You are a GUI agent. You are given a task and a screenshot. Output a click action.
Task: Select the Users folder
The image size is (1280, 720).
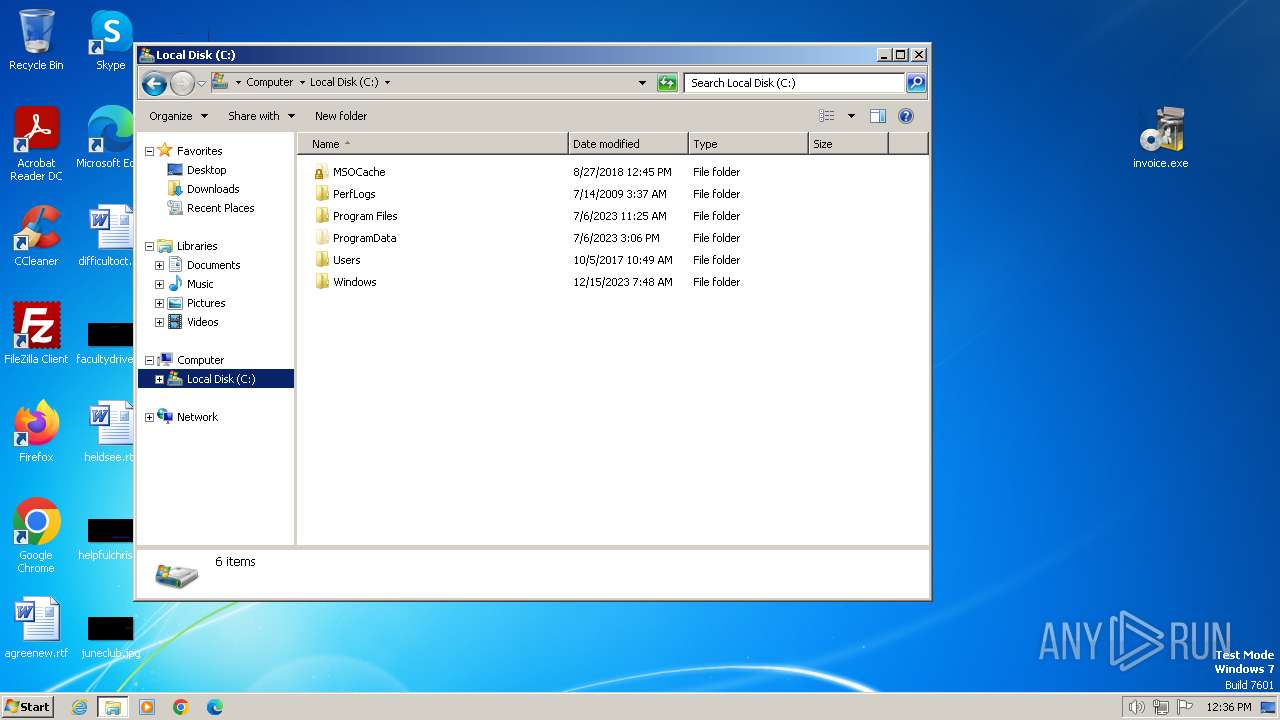[346, 260]
